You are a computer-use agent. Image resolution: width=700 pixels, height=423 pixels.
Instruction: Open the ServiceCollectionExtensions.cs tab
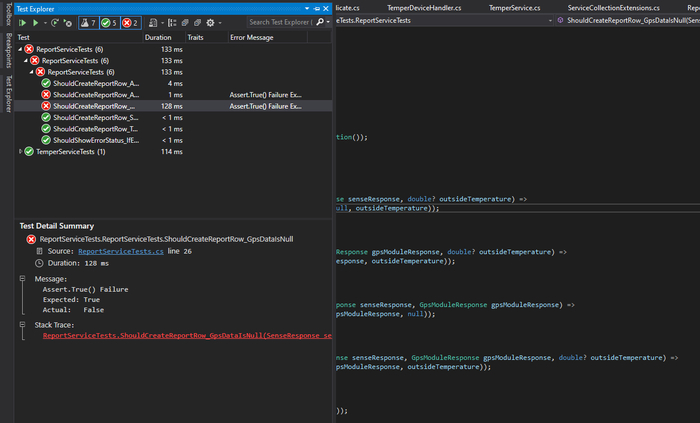tap(613, 7)
